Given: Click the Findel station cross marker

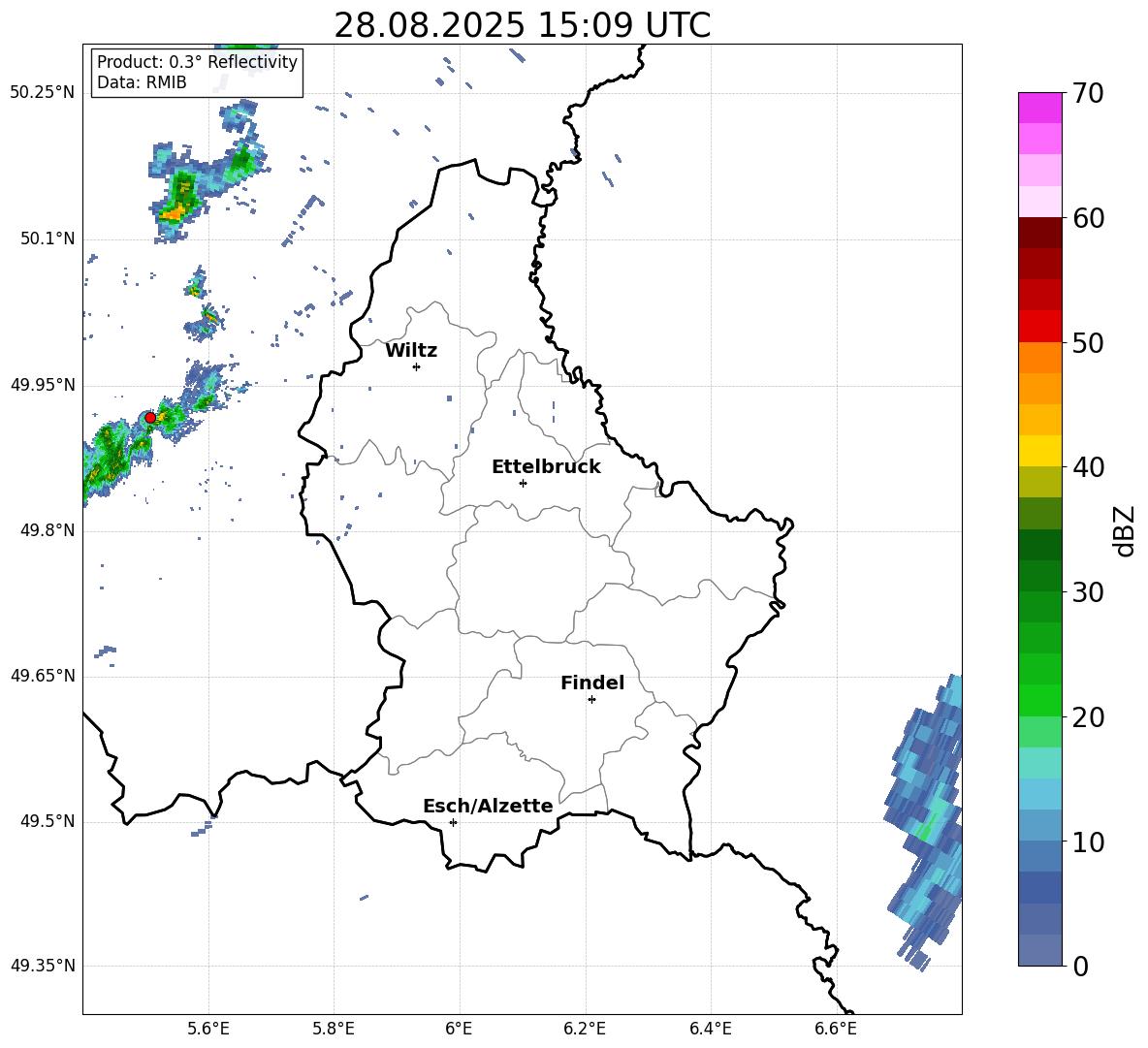Looking at the screenshot, I should tap(591, 699).
